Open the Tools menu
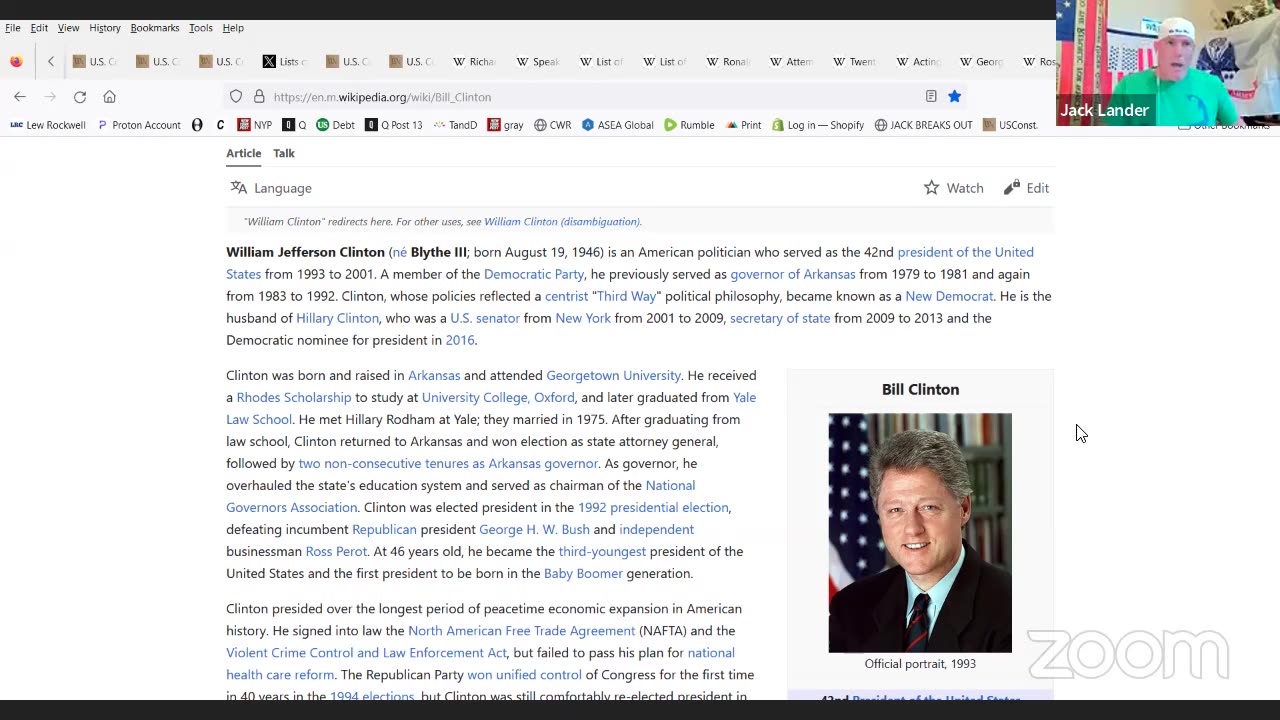Screen dimensions: 1280x720 (201, 28)
